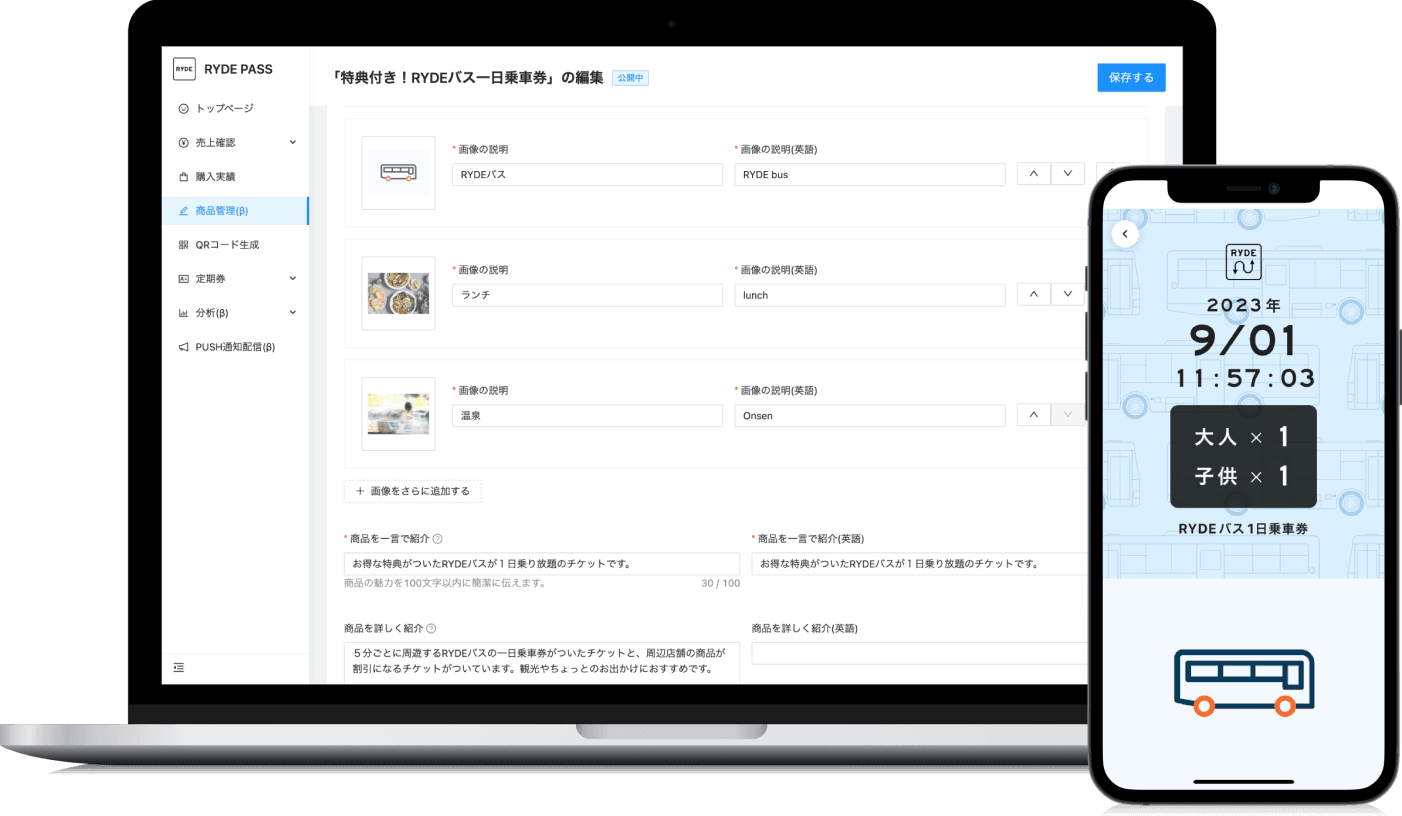Viewport: 1402px width, 816px height.
Task: Focus the ランチ description field
Action: [x=587, y=295]
